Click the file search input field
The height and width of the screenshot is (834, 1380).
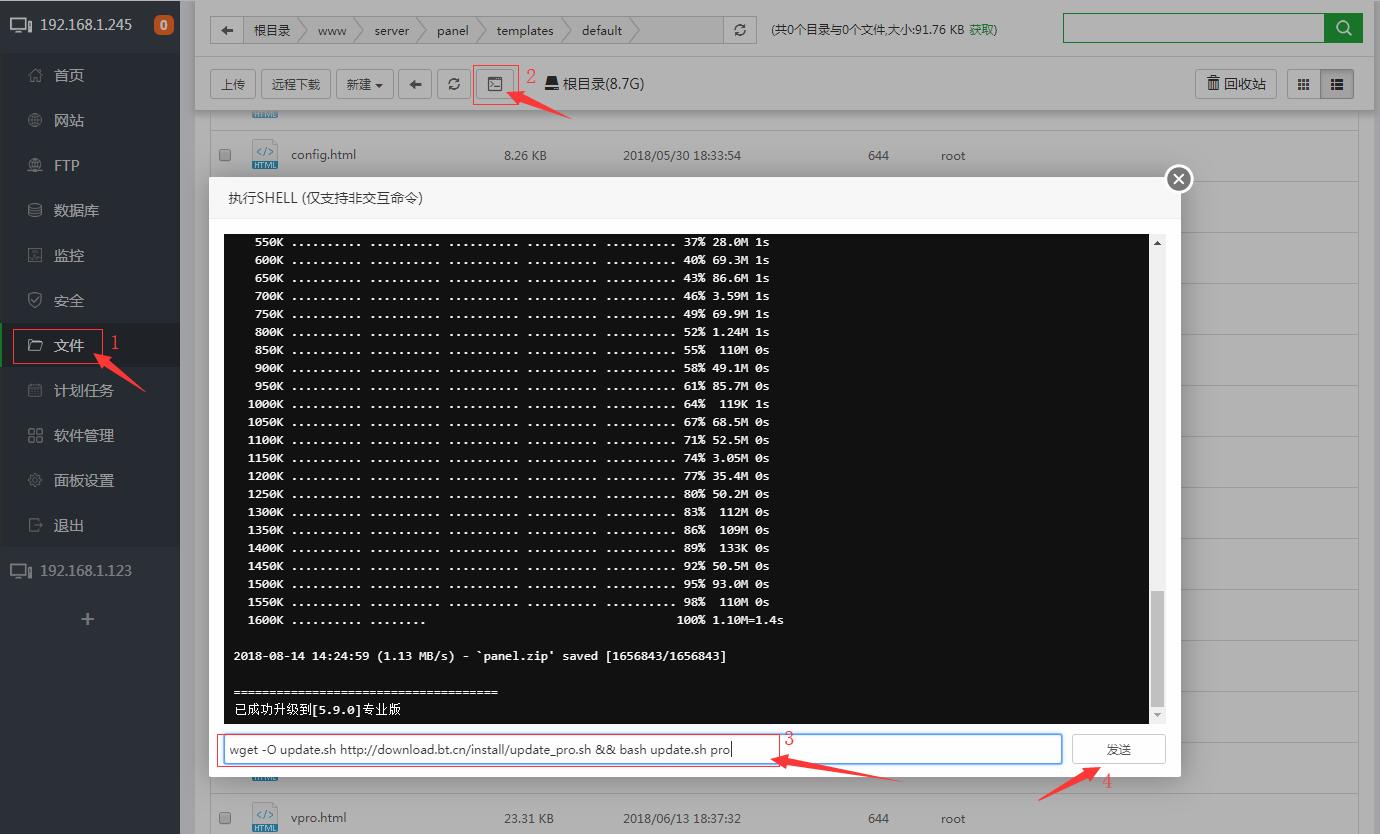point(1193,28)
